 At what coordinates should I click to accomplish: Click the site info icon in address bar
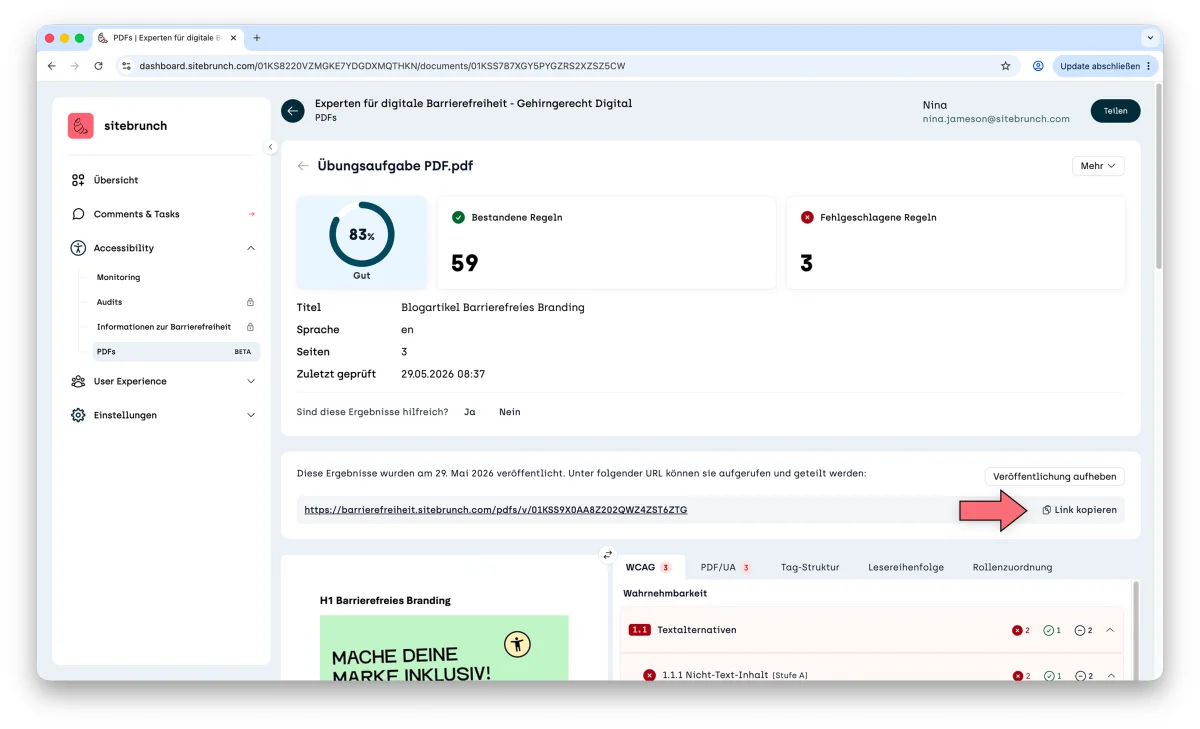click(126, 66)
